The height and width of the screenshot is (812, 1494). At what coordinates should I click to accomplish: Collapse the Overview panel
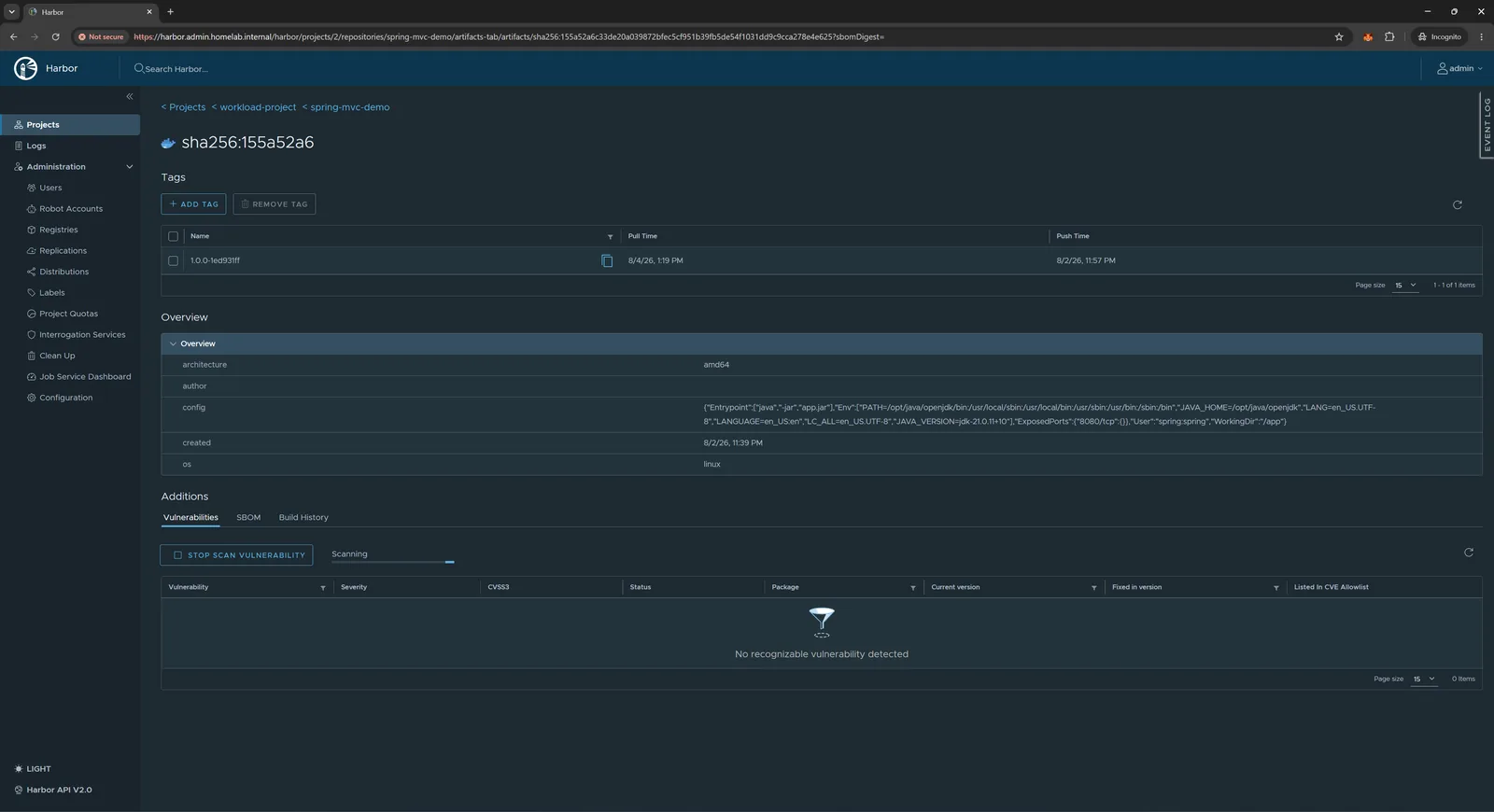tap(173, 343)
